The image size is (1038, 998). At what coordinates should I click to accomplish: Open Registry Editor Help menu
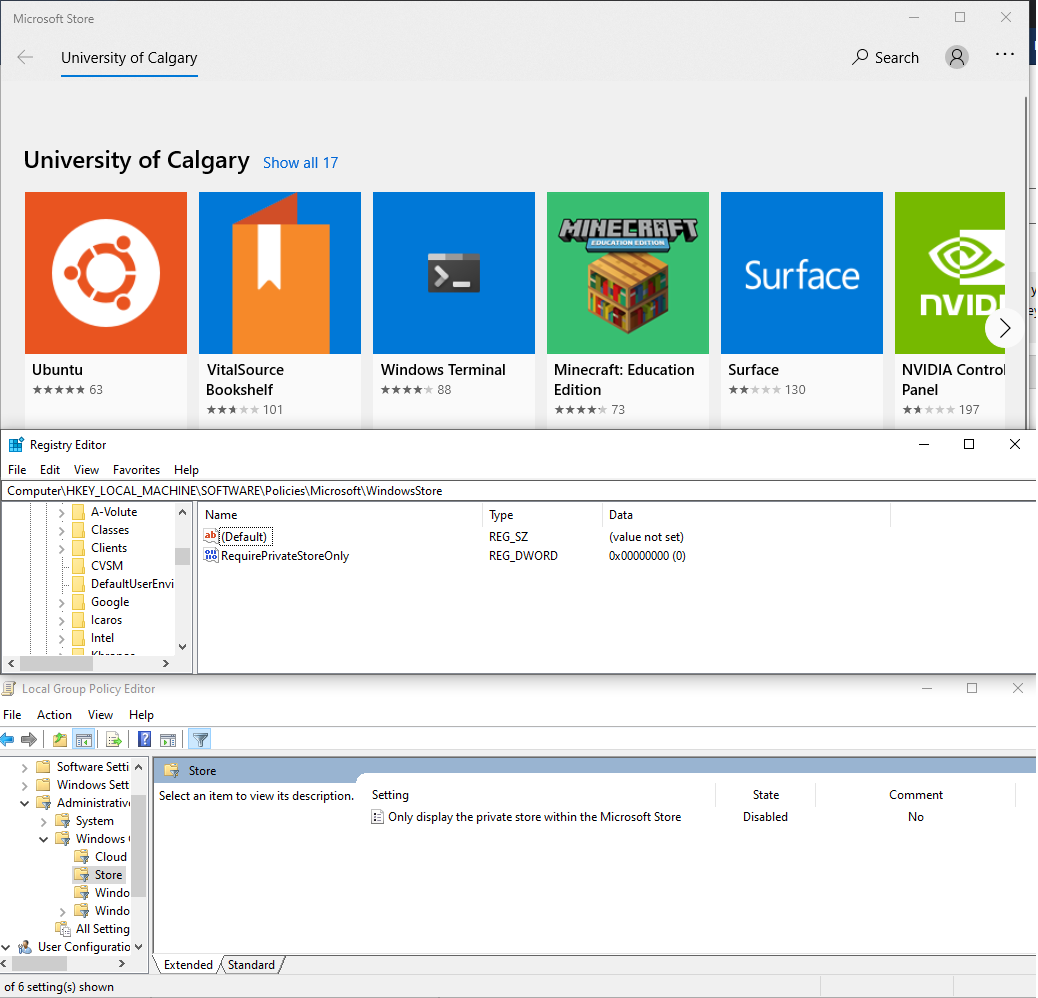tap(186, 470)
